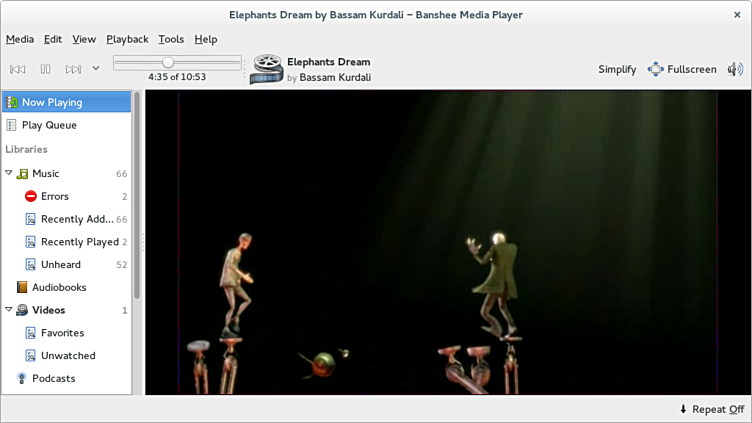Image resolution: width=752 pixels, height=423 pixels.
Task: Select the Errors item with red icon
Action: tap(54, 196)
